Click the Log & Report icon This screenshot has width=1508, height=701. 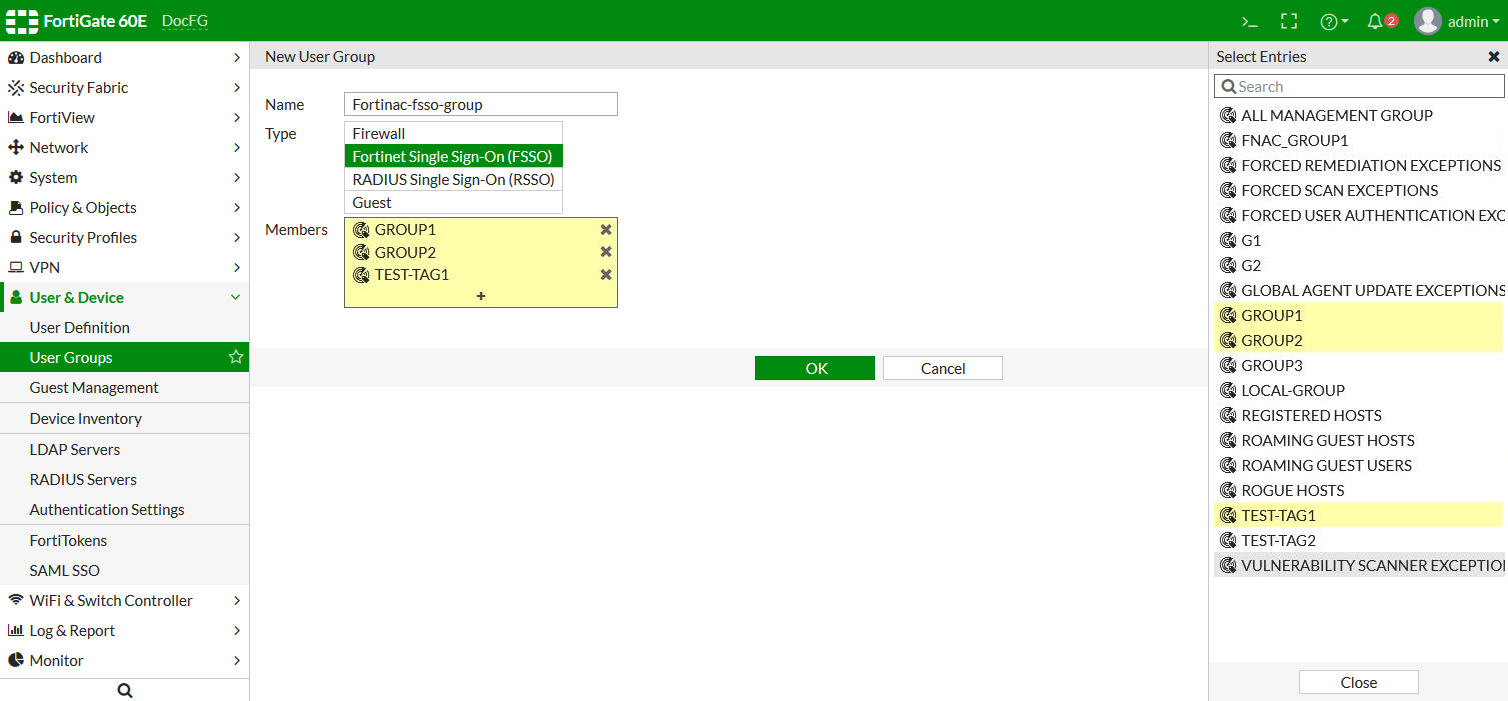(16, 630)
